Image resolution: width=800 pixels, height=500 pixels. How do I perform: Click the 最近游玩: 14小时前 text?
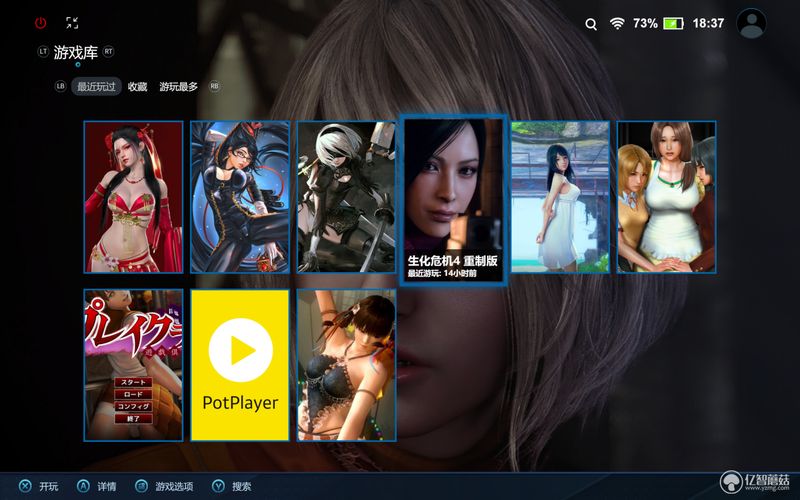pyautogui.click(x=442, y=273)
